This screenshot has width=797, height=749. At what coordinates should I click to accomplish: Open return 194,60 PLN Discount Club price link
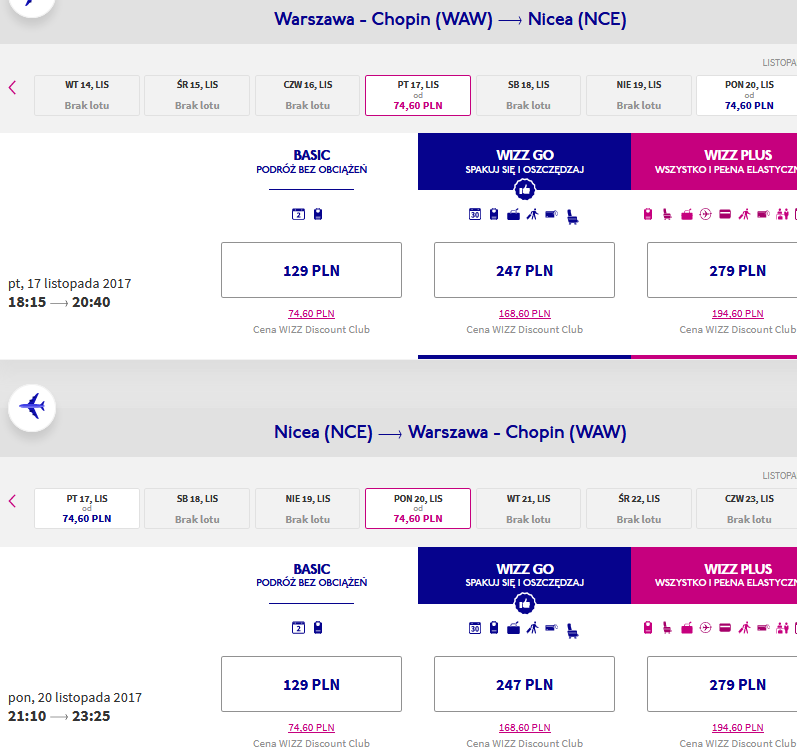(738, 728)
